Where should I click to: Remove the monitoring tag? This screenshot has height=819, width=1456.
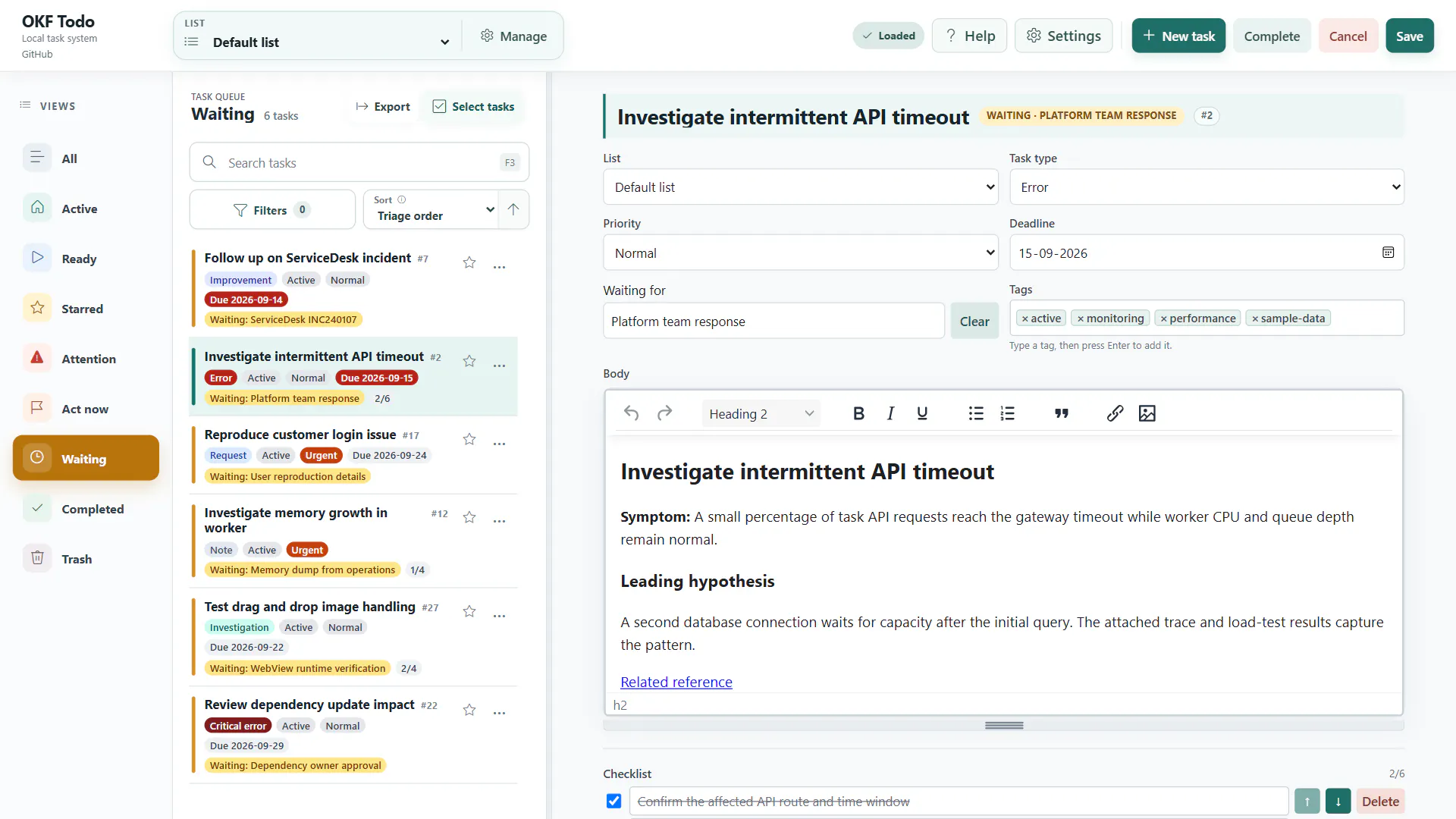(1081, 318)
